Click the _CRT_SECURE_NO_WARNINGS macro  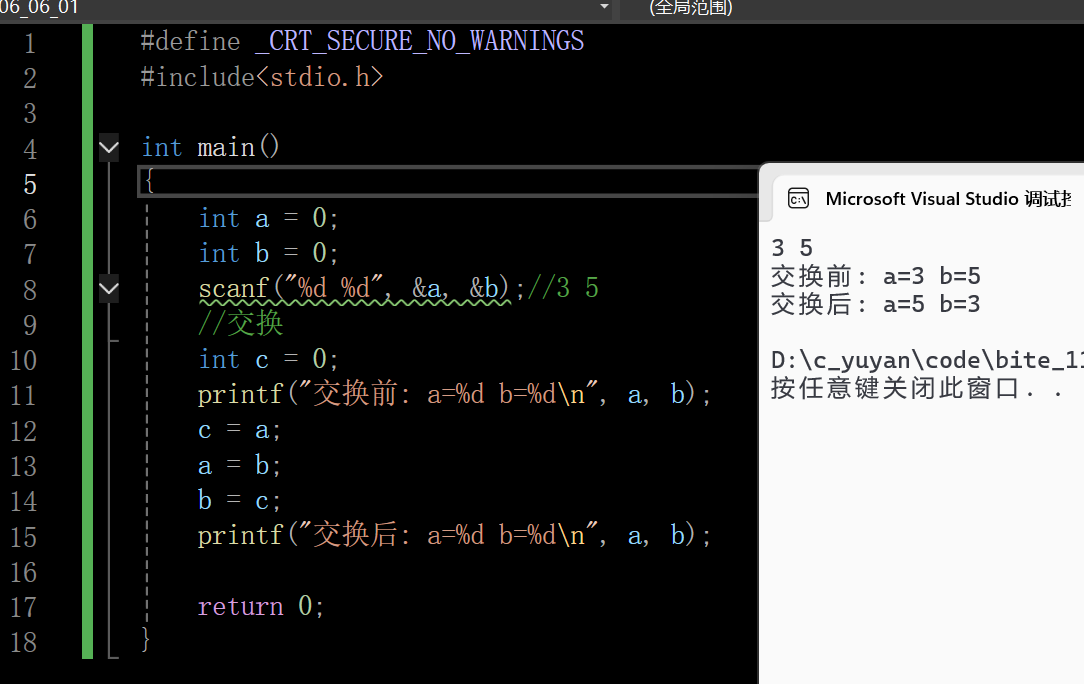[x=419, y=41]
